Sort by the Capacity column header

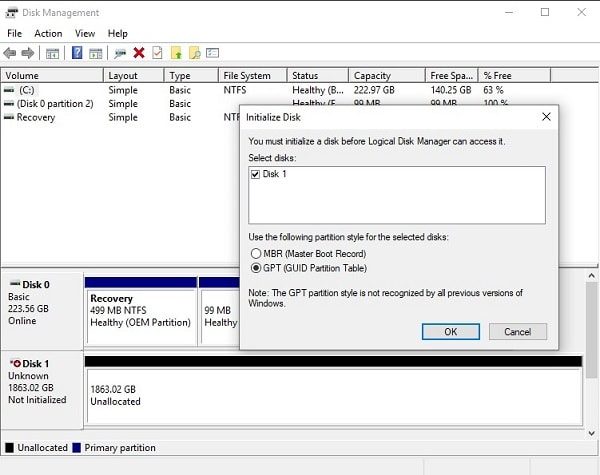point(387,75)
